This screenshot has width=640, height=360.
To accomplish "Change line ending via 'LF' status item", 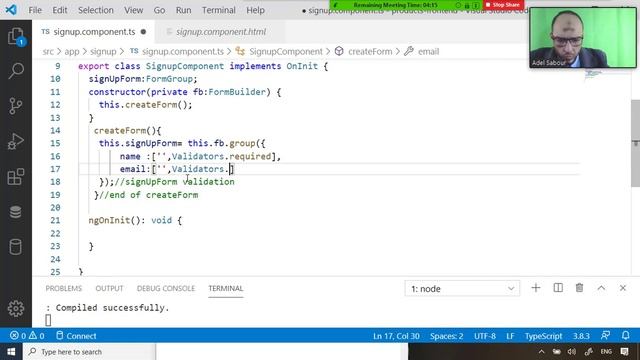I will coord(510,336).
